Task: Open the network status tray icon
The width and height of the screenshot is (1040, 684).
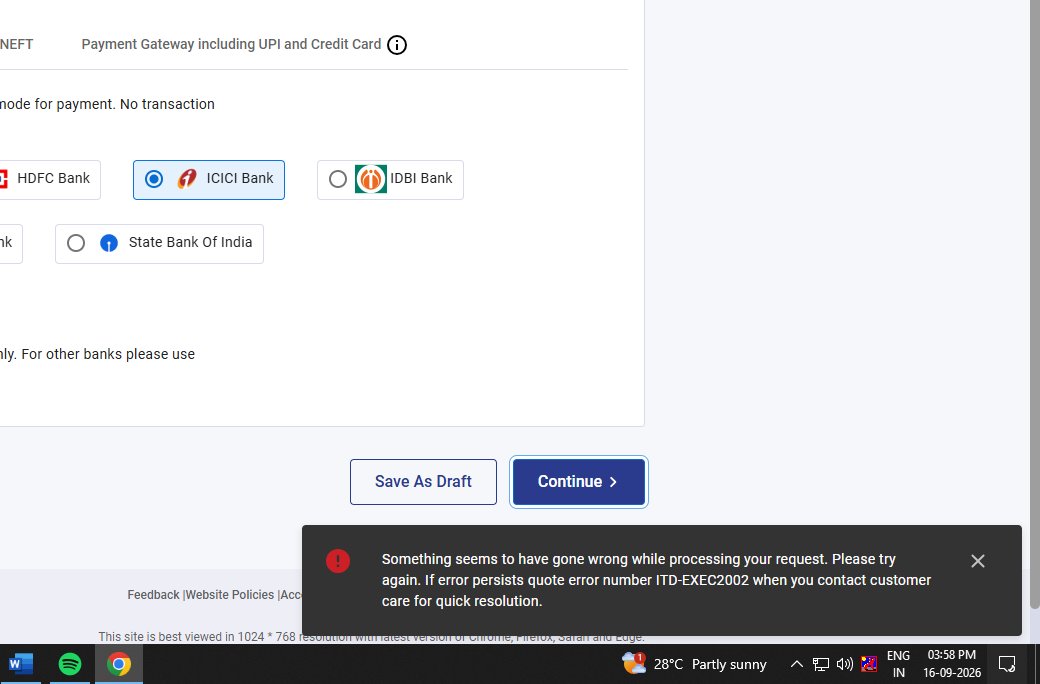Action: (820, 664)
